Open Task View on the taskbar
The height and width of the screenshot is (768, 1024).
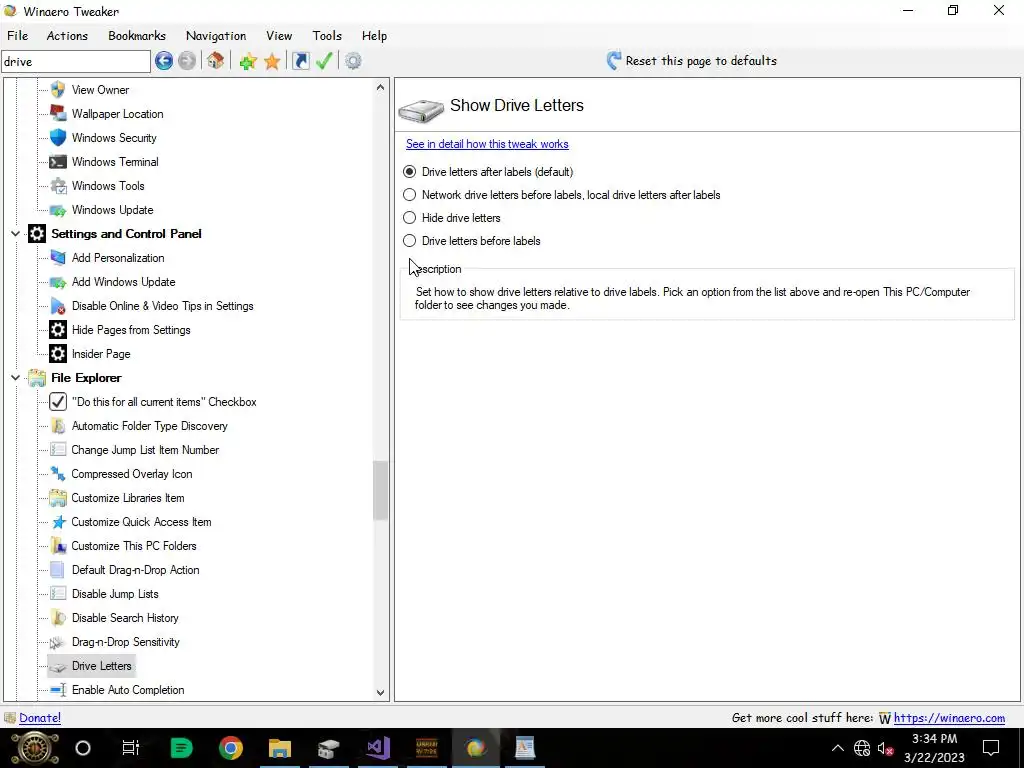[131, 748]
